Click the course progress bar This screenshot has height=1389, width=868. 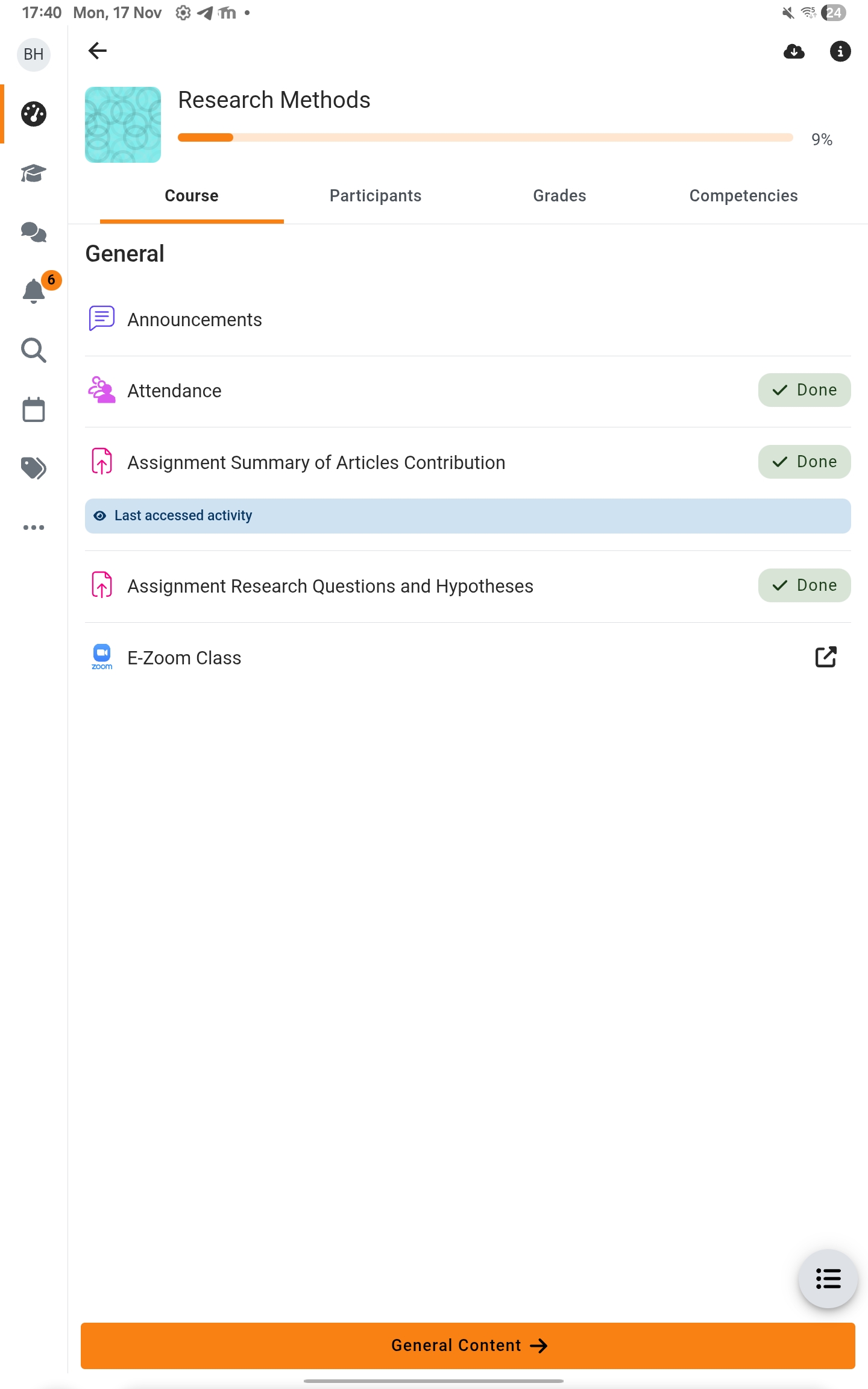click(485, 138)
